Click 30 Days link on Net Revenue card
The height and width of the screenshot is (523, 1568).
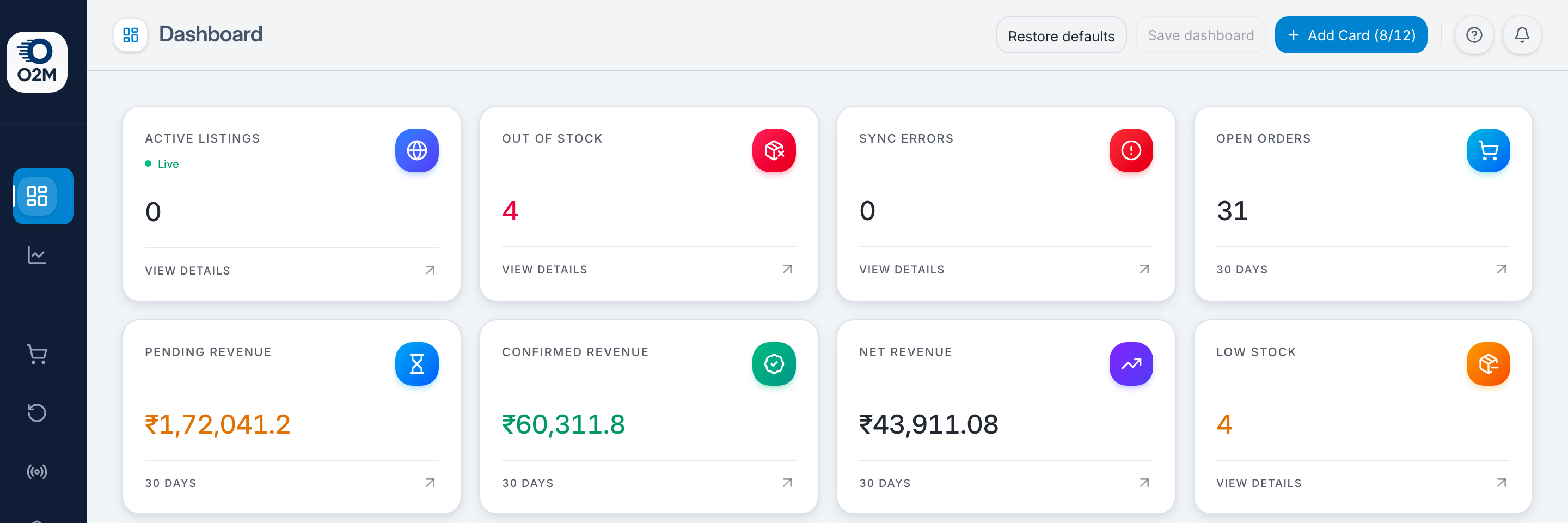[x=885, y=483]
